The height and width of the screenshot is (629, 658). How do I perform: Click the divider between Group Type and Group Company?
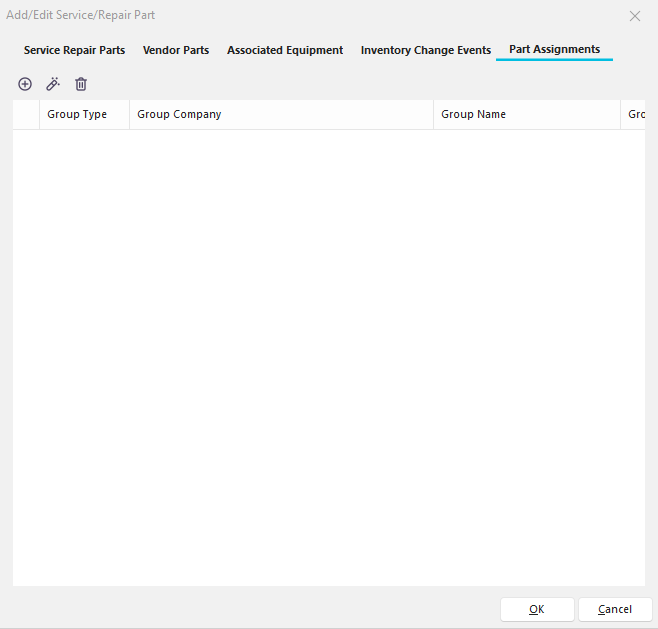pos(130,114)
